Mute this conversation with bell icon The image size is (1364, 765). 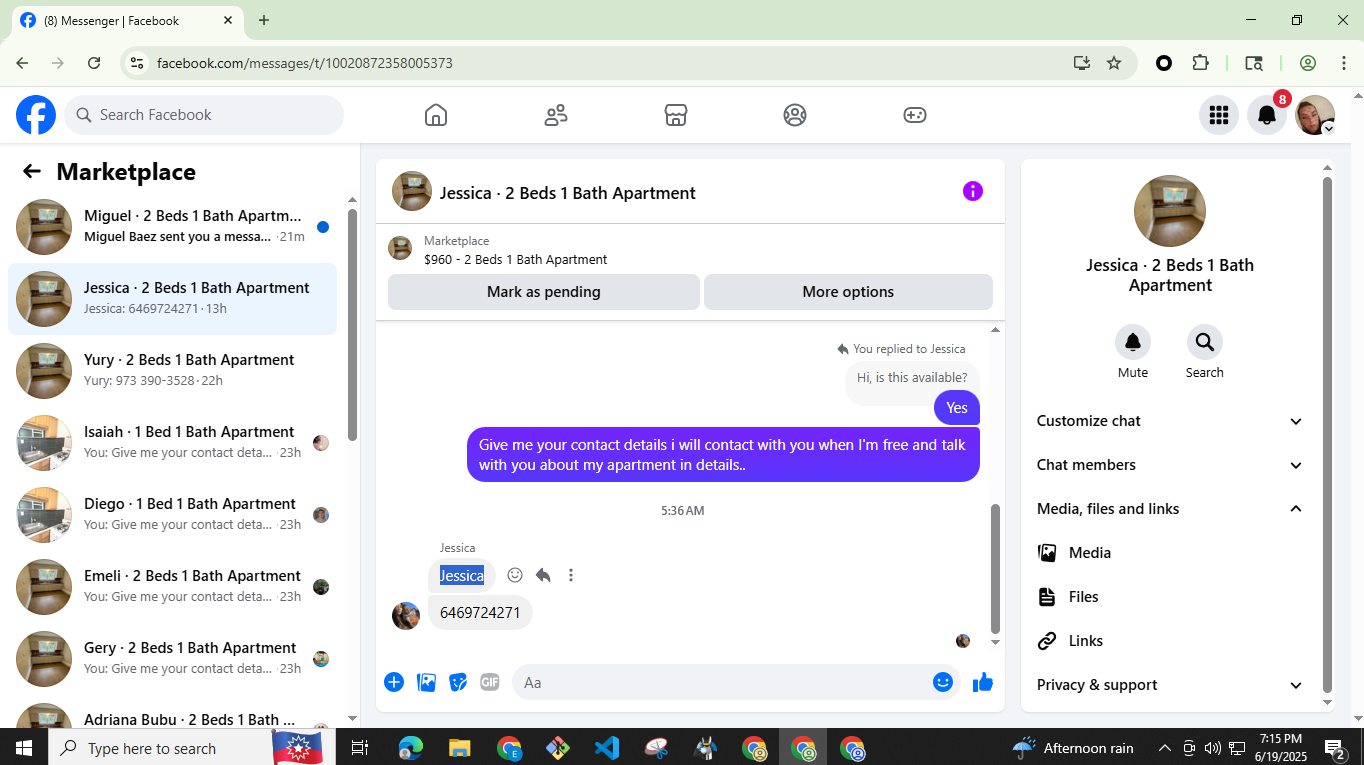[1133, 343]
